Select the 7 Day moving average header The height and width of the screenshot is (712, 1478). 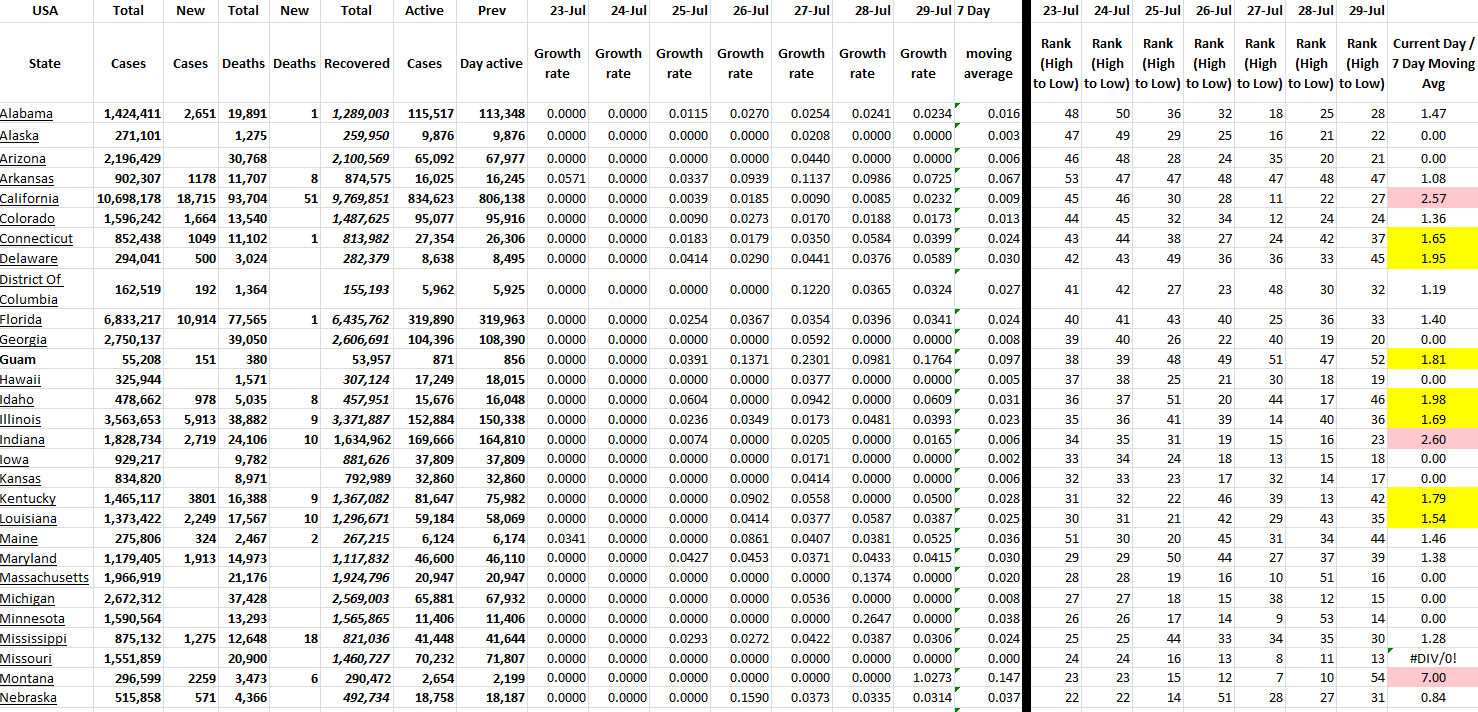[988, 63]
